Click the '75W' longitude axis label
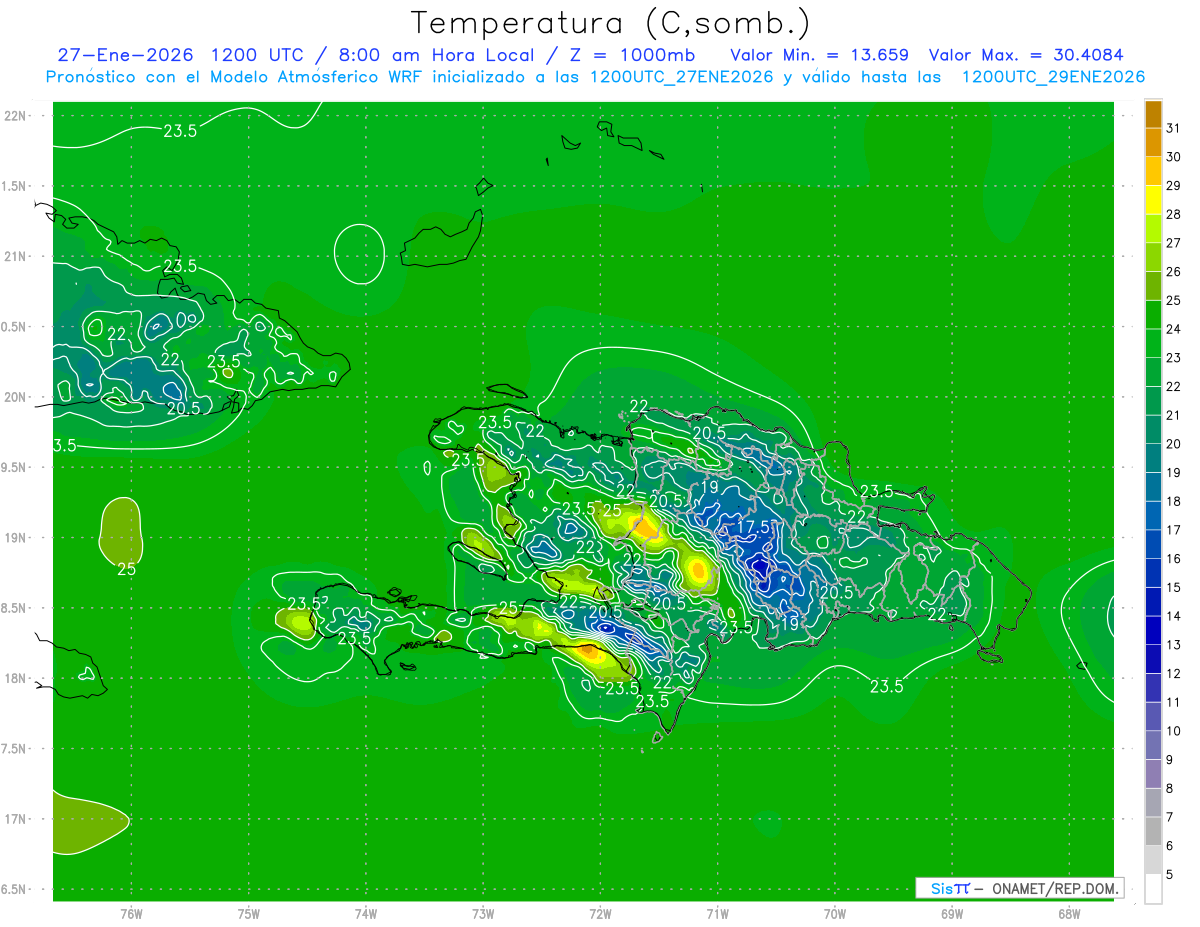 pos(249,913)
